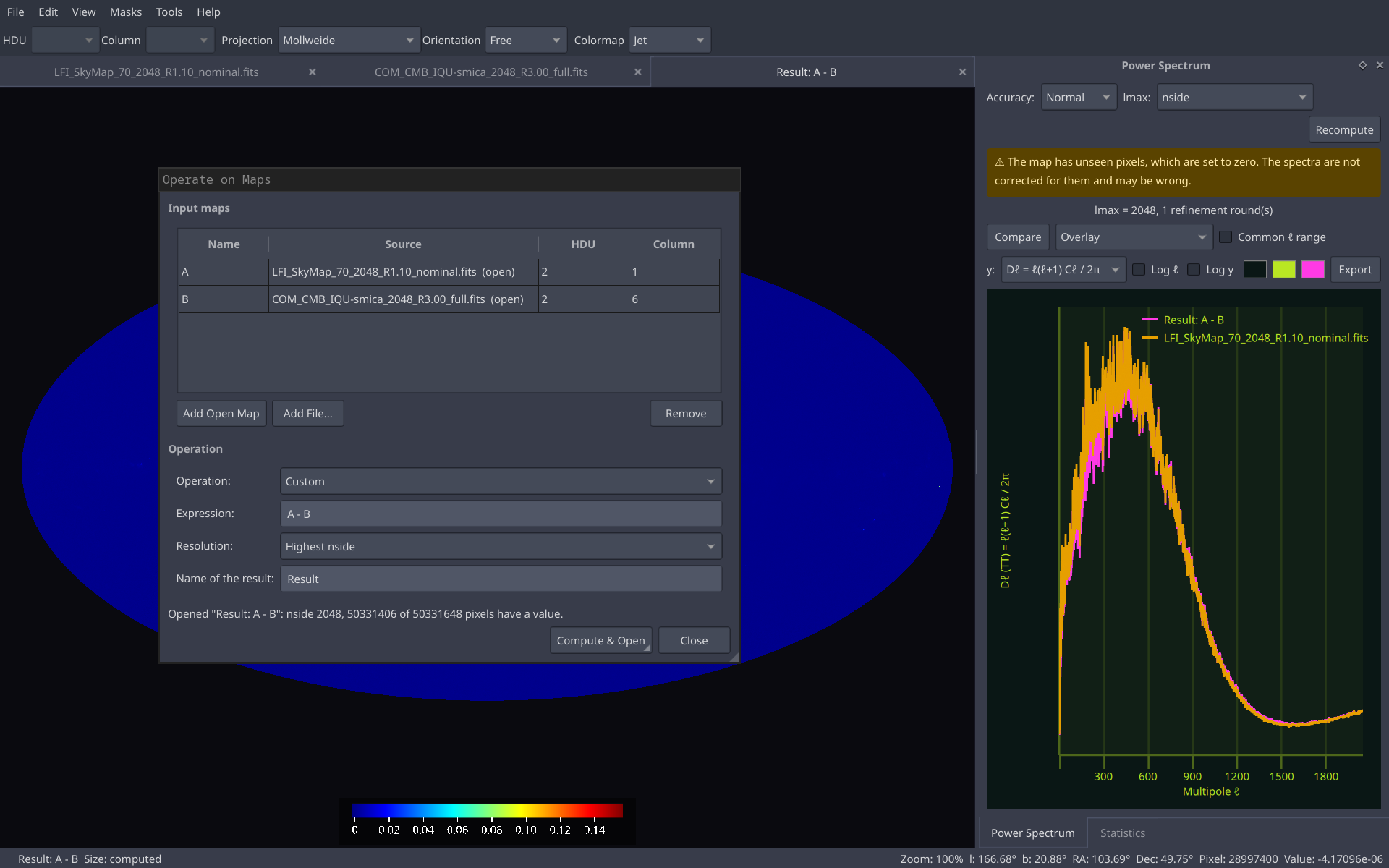Close the Result: A - B tab

click(962, 72)
